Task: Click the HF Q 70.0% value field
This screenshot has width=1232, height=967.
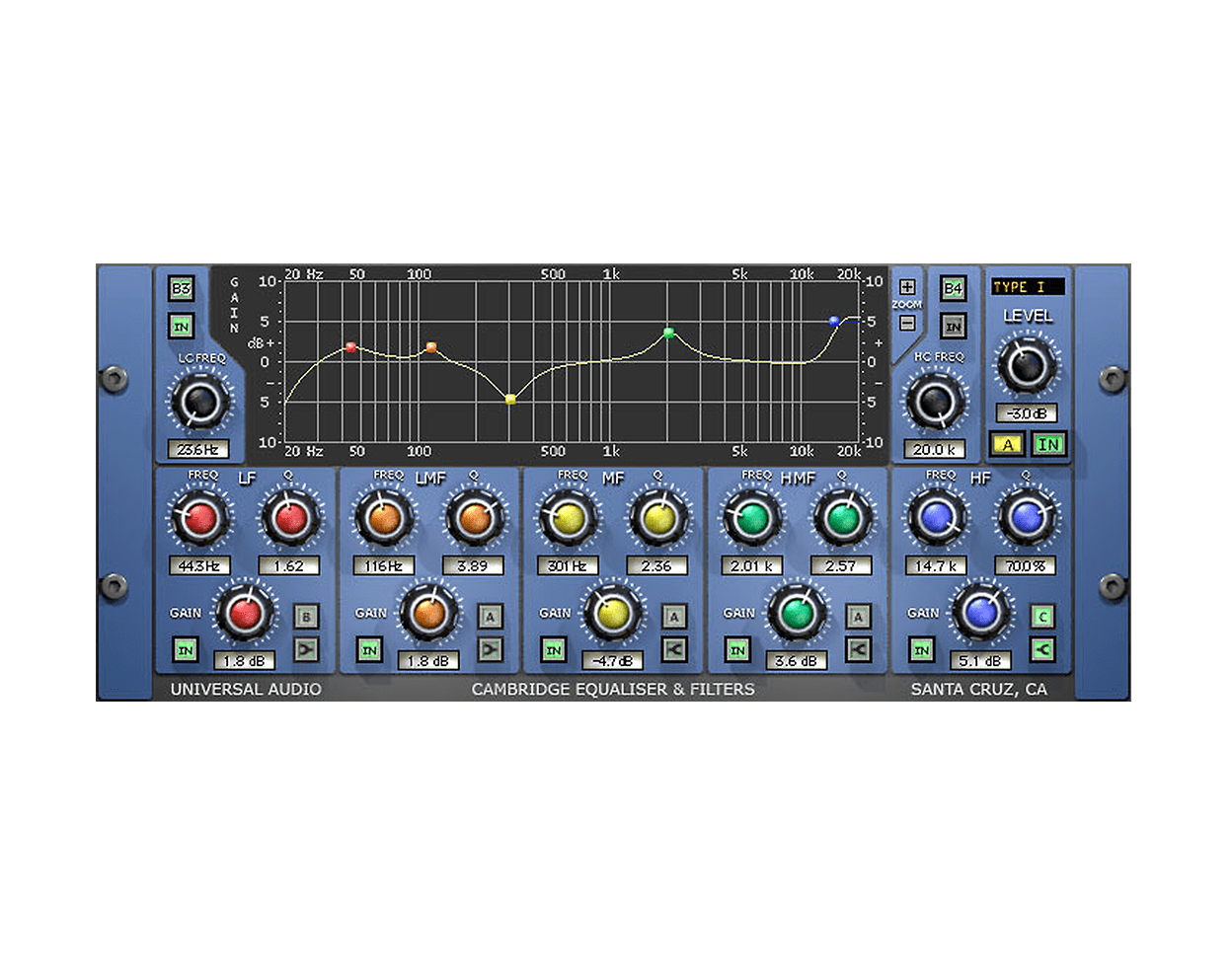Action: coord(1026,566)
